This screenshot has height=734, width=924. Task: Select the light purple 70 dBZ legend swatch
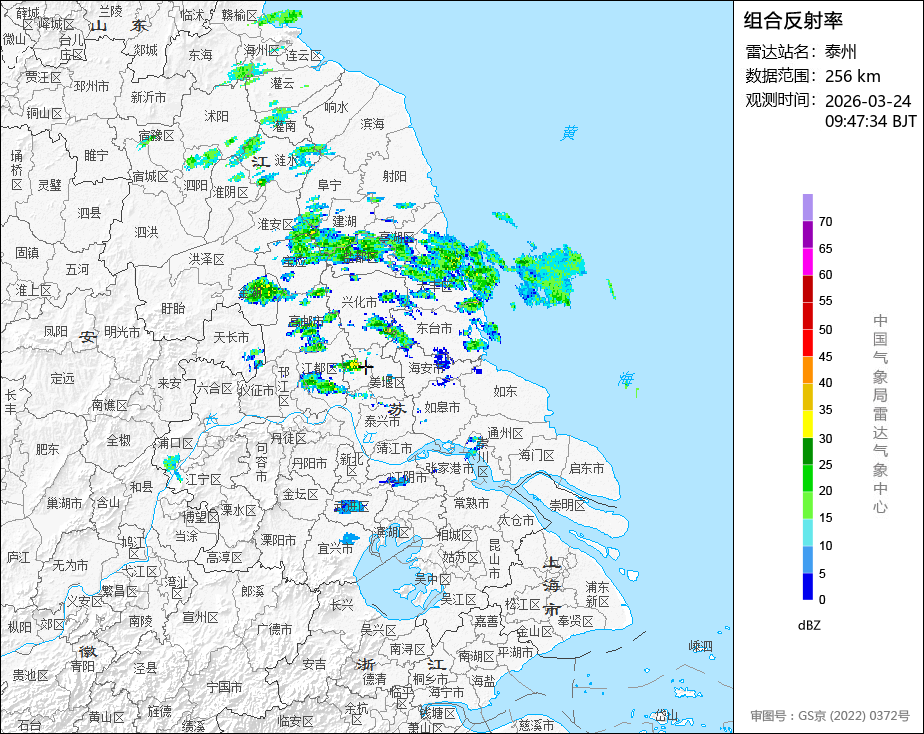pyautogui.click(x=807, y=207)
